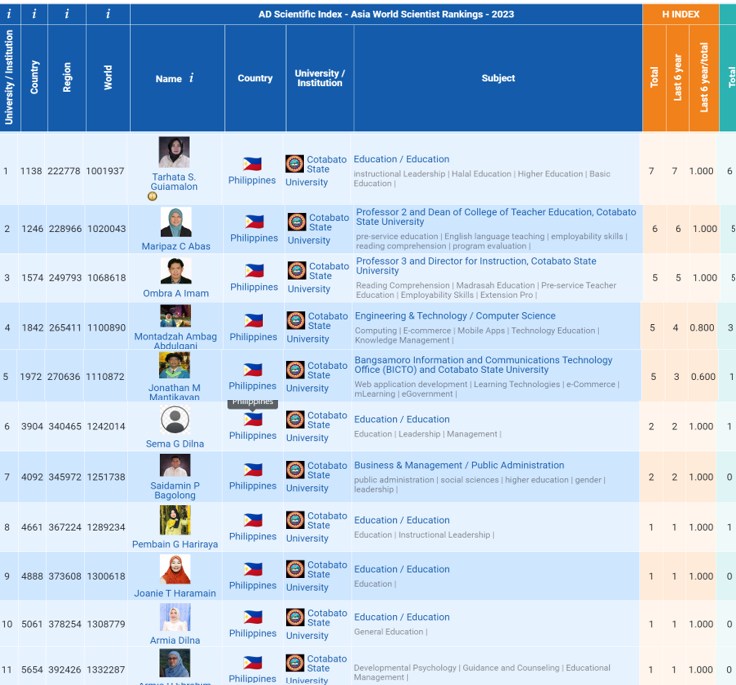Open Ombra A Imam profile photo
This screenshot has width=736, height=685.
(x=176, y=271)
